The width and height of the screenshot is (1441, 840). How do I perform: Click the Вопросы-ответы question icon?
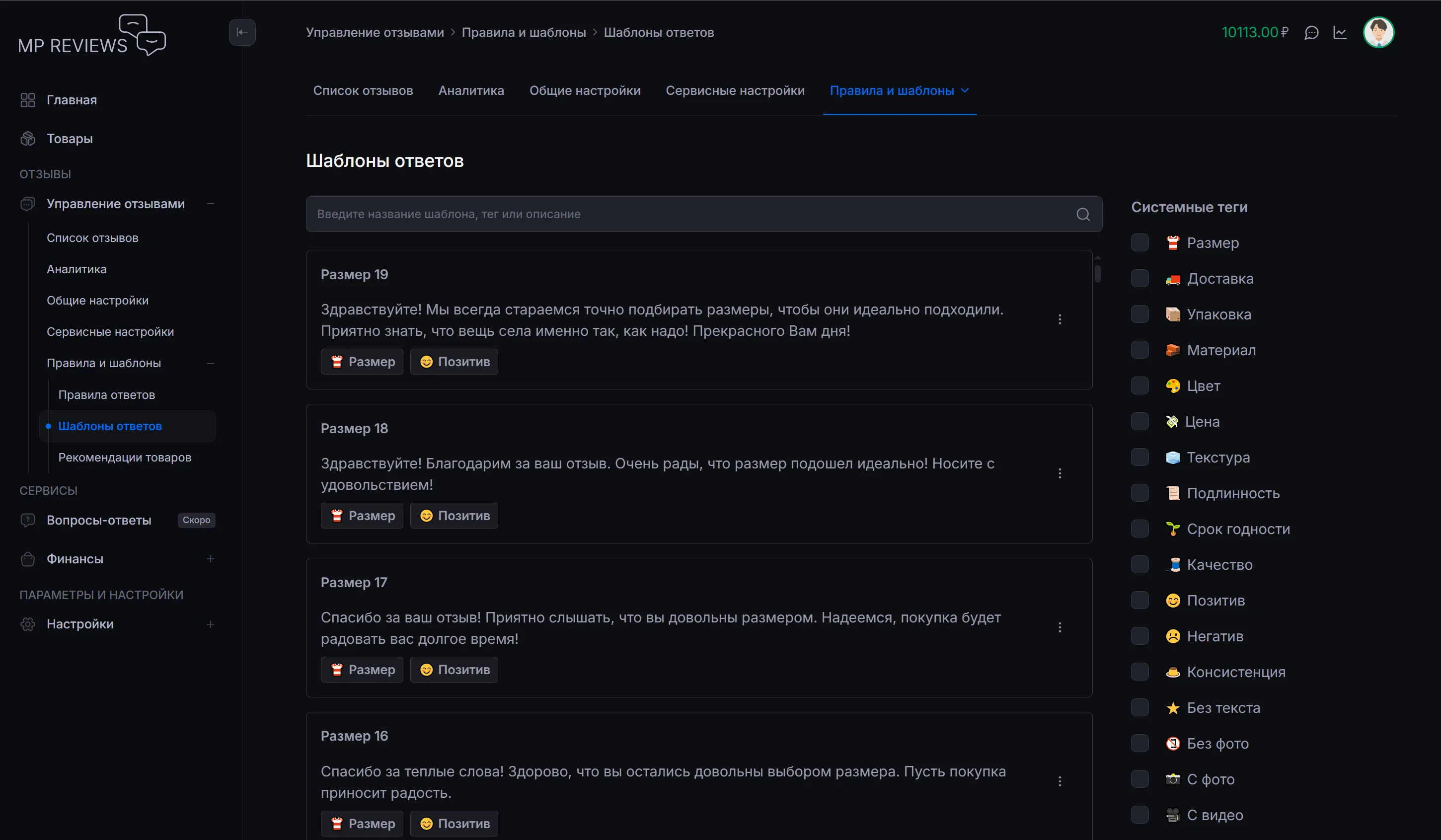coord(27,521)
